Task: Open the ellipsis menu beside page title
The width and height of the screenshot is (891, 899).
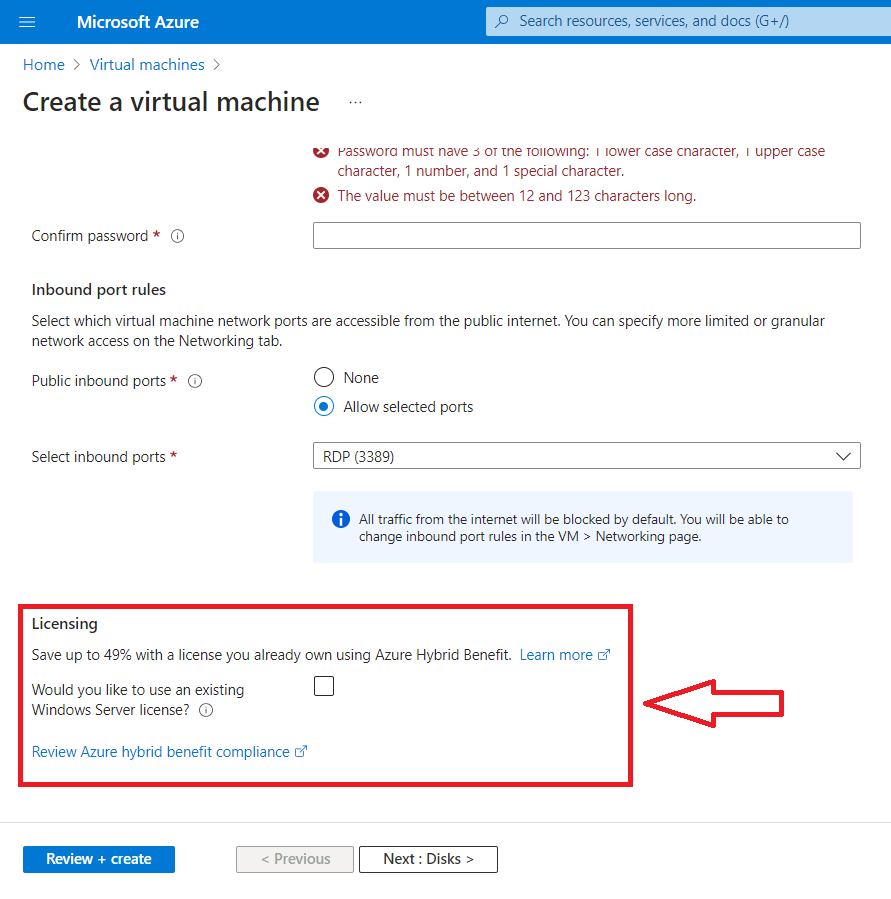Action: pos(355,103)
